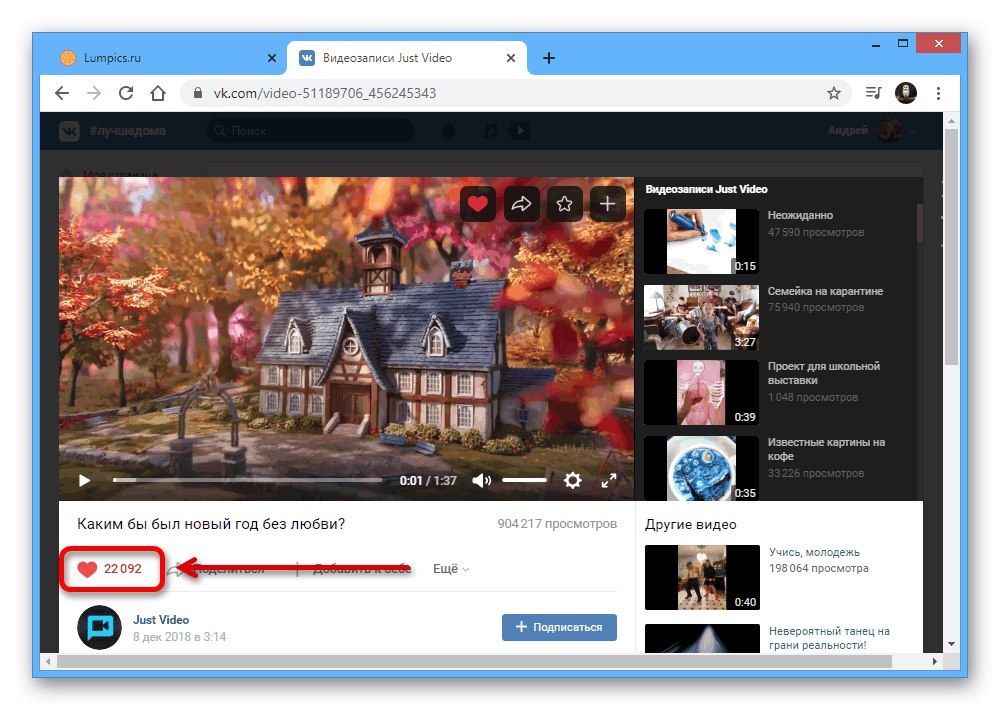Mute the video via speaker icon
Viewport: 1000px width, 710px height.
coord(482,480)
